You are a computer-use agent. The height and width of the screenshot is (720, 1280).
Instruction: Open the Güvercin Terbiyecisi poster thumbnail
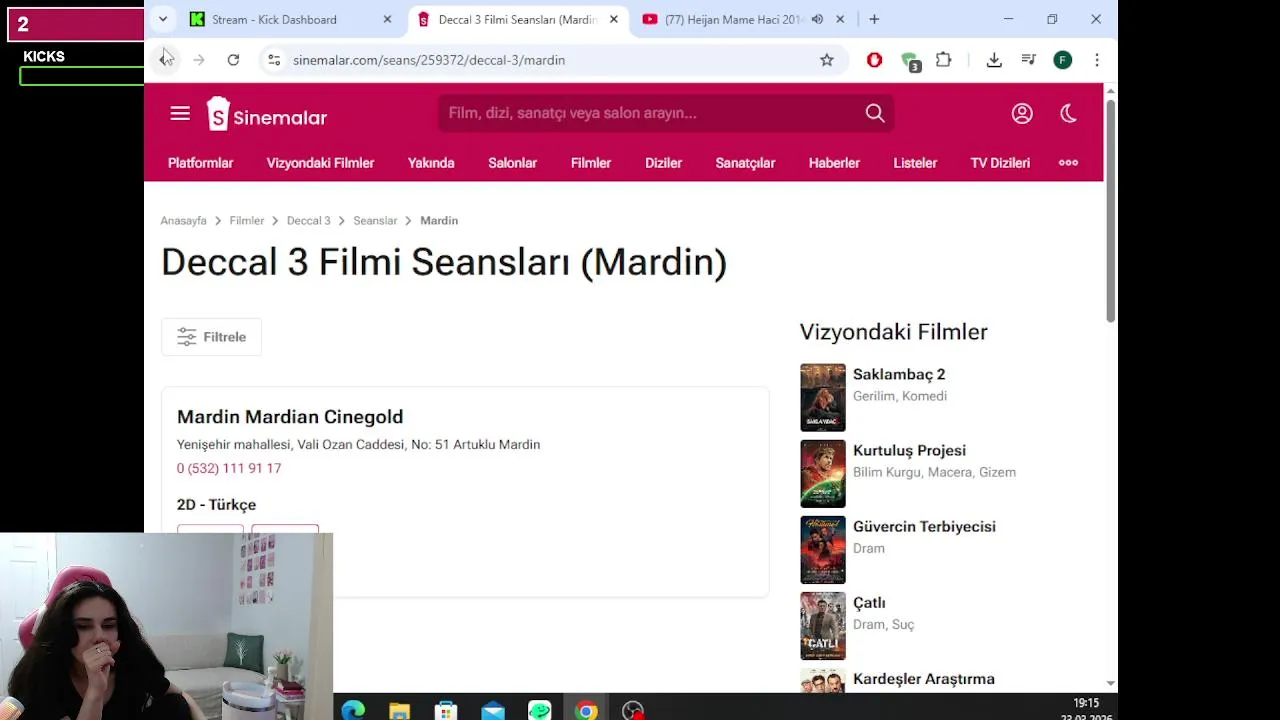point(823,550)
